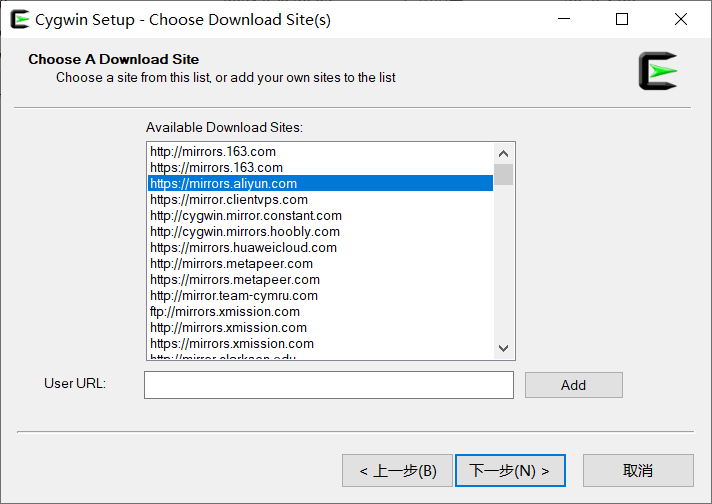Pick http://mirror.team-cymru.com mirror
Screen dimensions: 712x504
[320, 296]
